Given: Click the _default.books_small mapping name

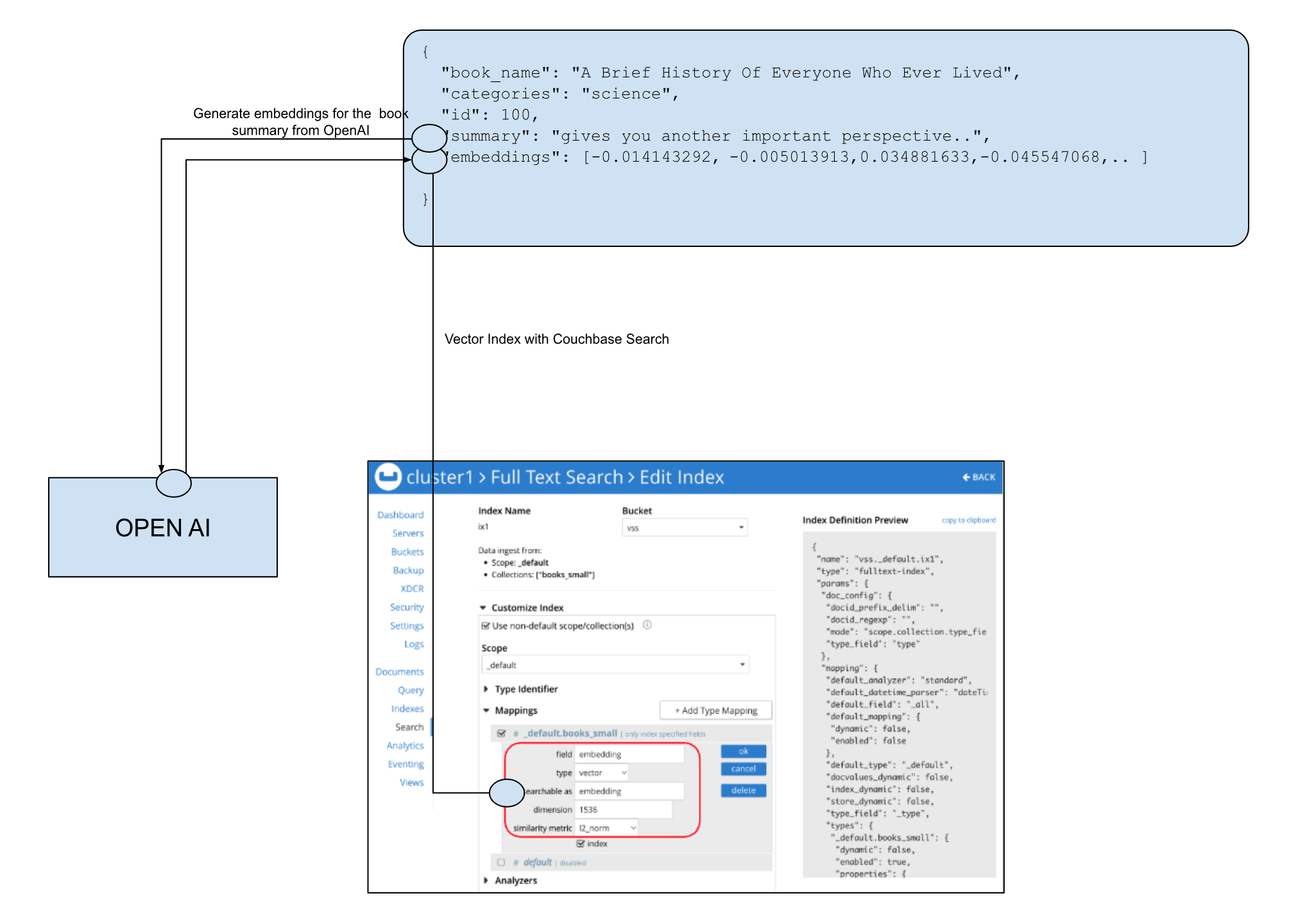Looking at the screenshot, I should pos(570,733).
